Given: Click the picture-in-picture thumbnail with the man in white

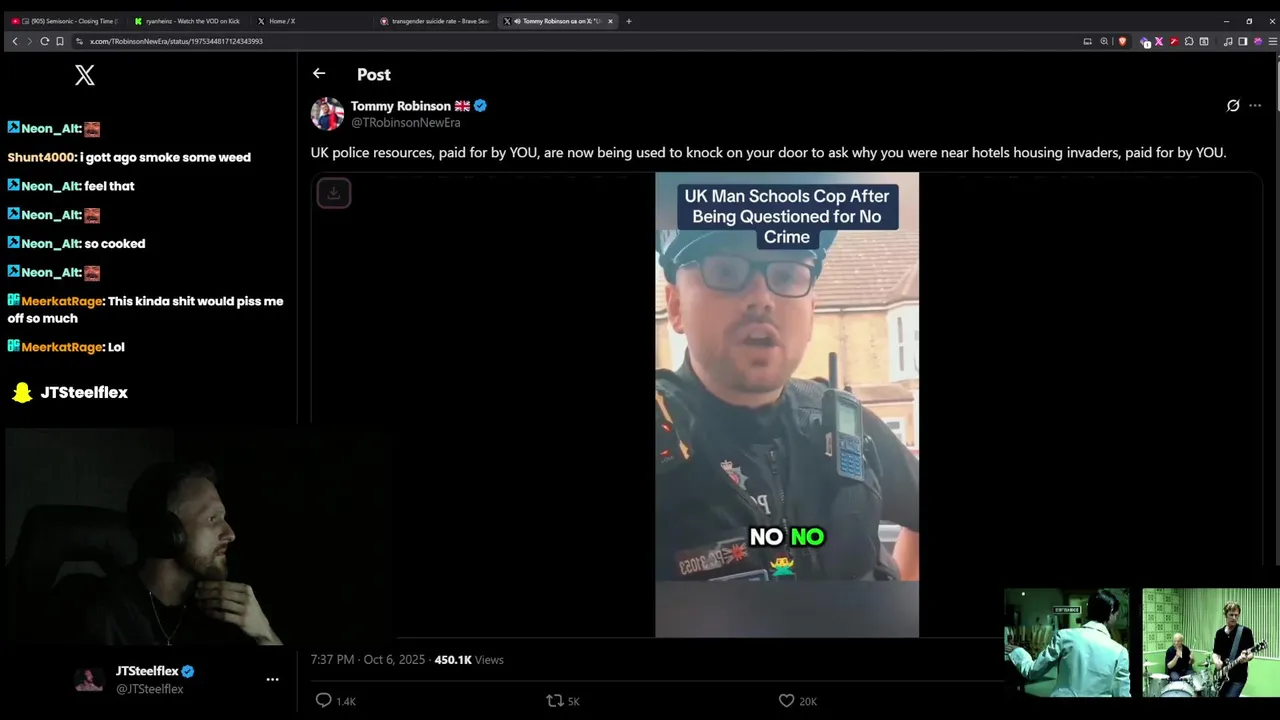Looking at the screenshot, I should (1067, 642).
